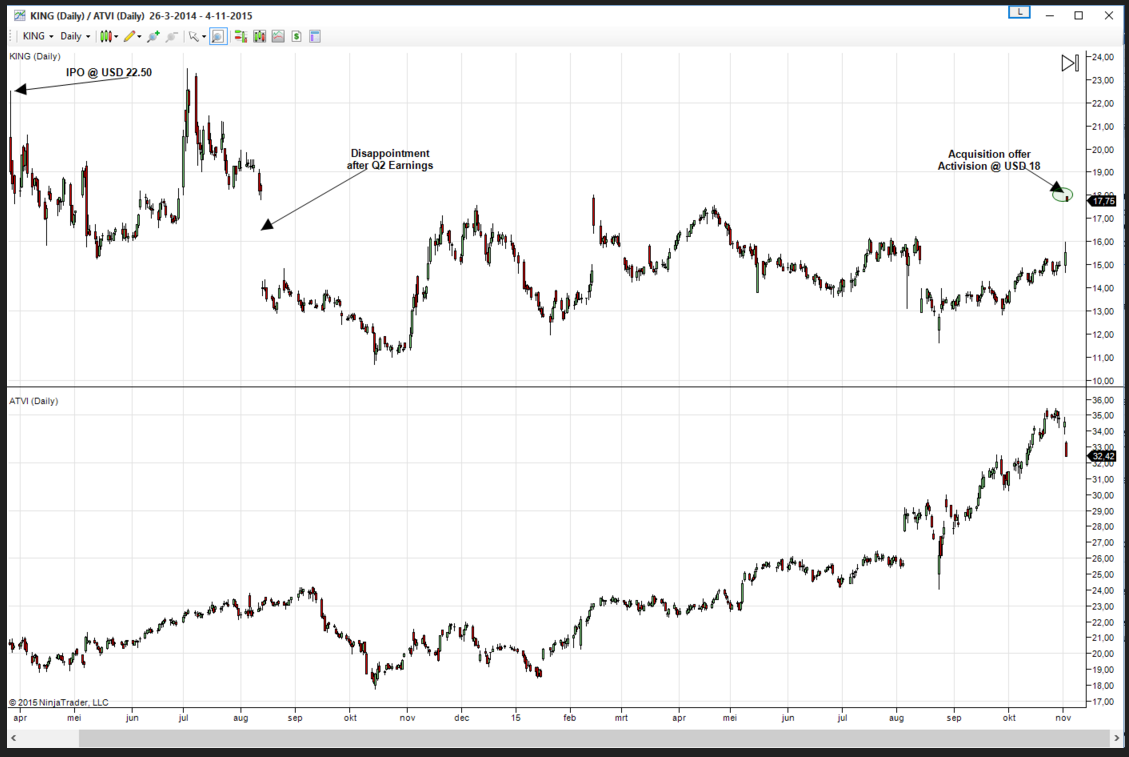Click the left arrow of horizontal scrollbar

click(x=15, y=738)
